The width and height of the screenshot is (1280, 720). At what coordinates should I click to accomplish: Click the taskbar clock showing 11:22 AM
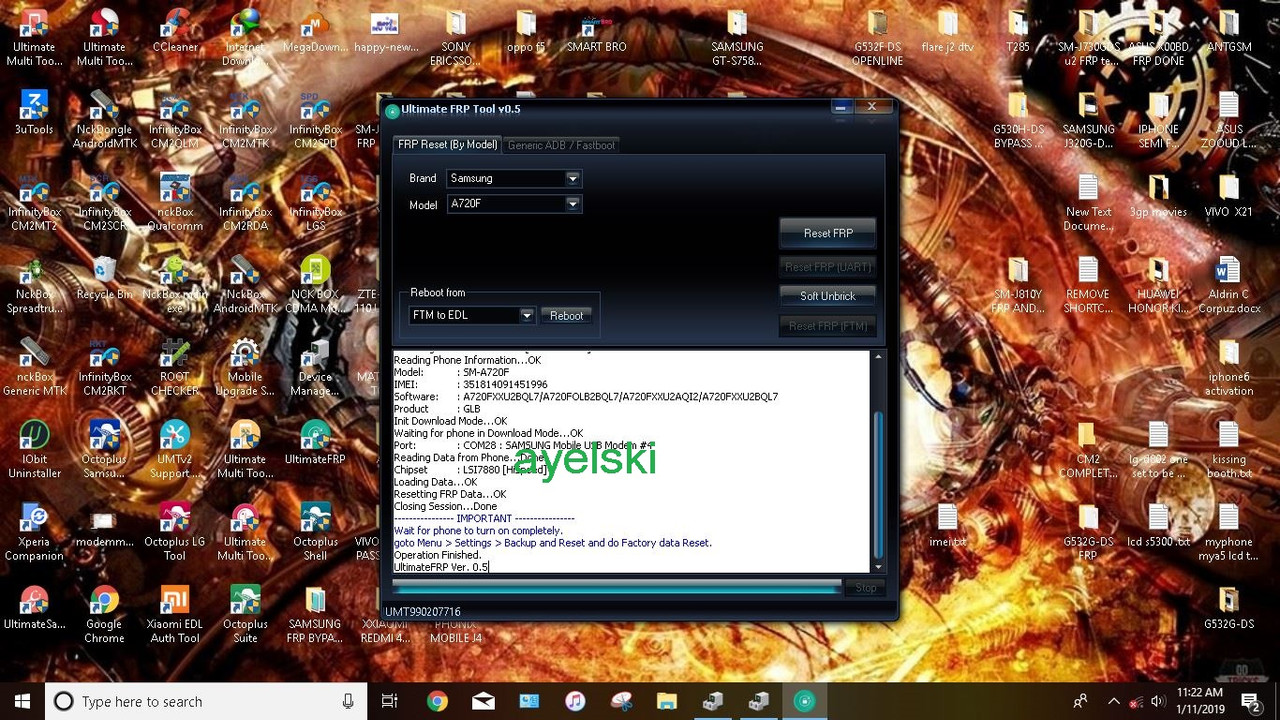click(1200, 701)
